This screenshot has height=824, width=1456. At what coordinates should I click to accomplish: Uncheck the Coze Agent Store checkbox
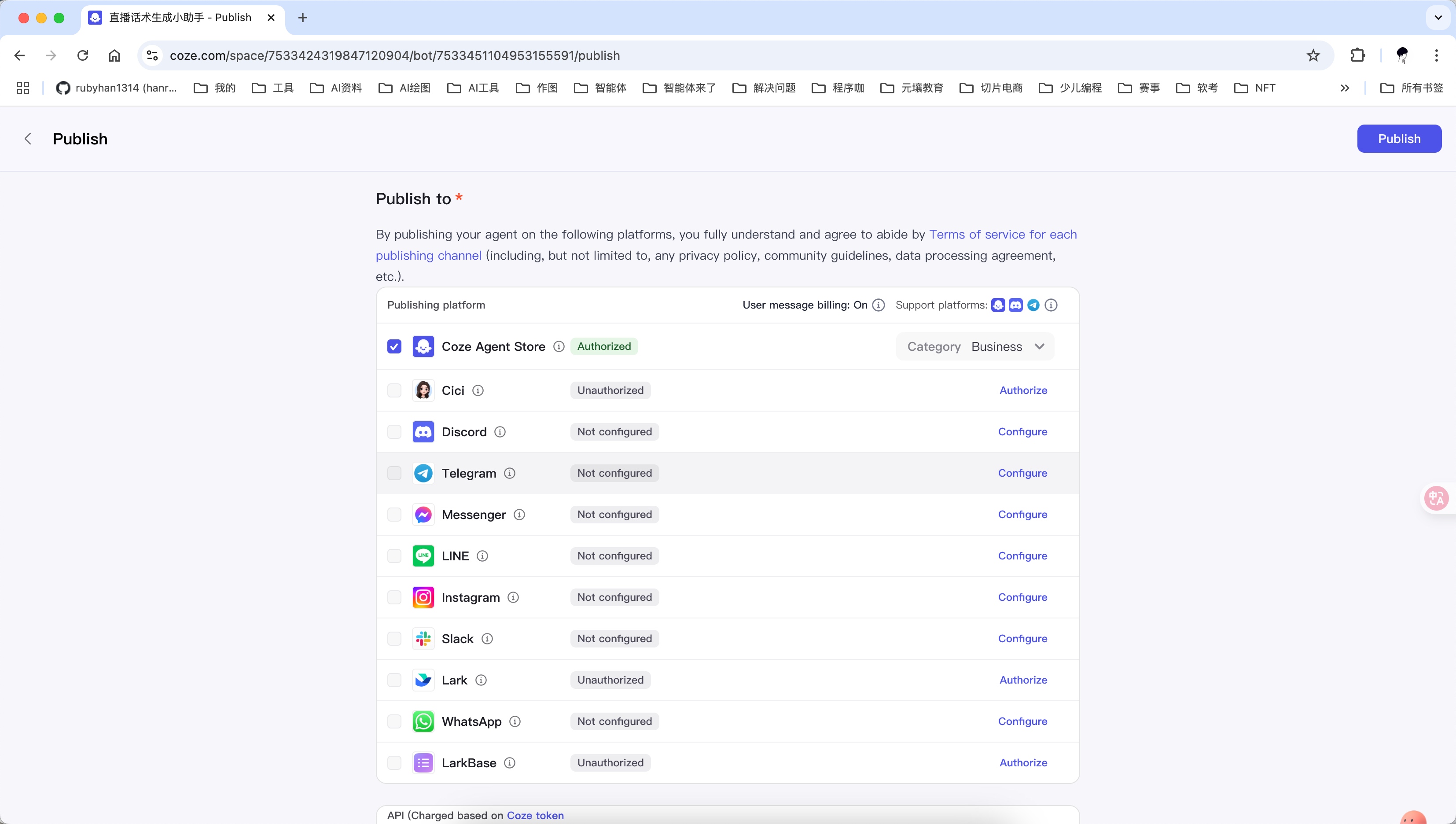tap(394, 346)
